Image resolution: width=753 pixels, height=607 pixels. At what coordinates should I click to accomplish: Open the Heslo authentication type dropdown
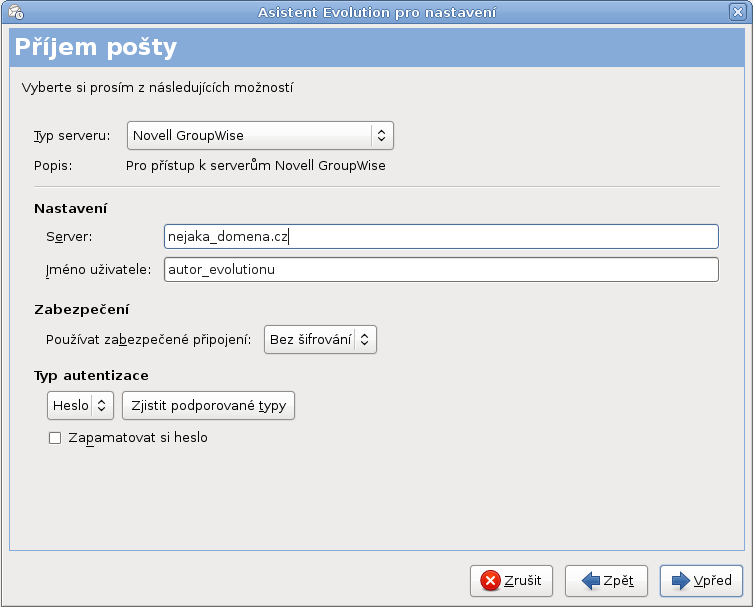pos(80,405)
